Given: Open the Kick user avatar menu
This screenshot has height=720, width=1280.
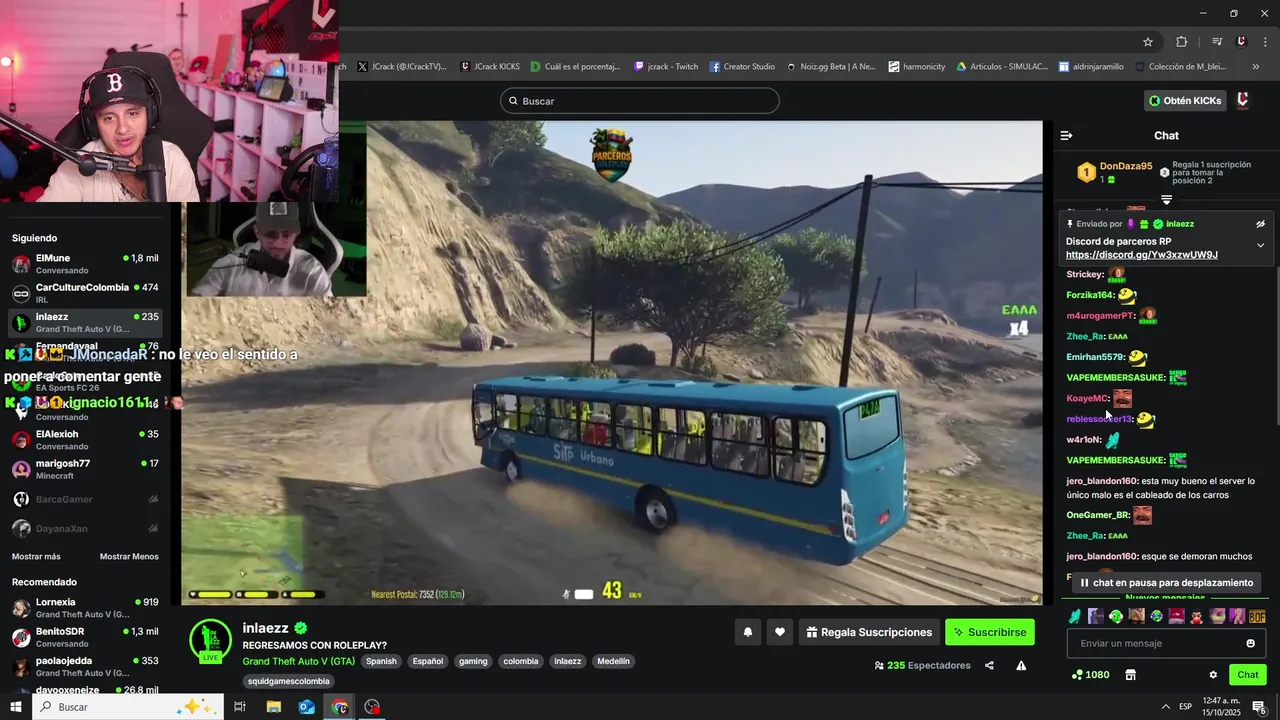Looking at the screenshot, I should (1243, 101).
